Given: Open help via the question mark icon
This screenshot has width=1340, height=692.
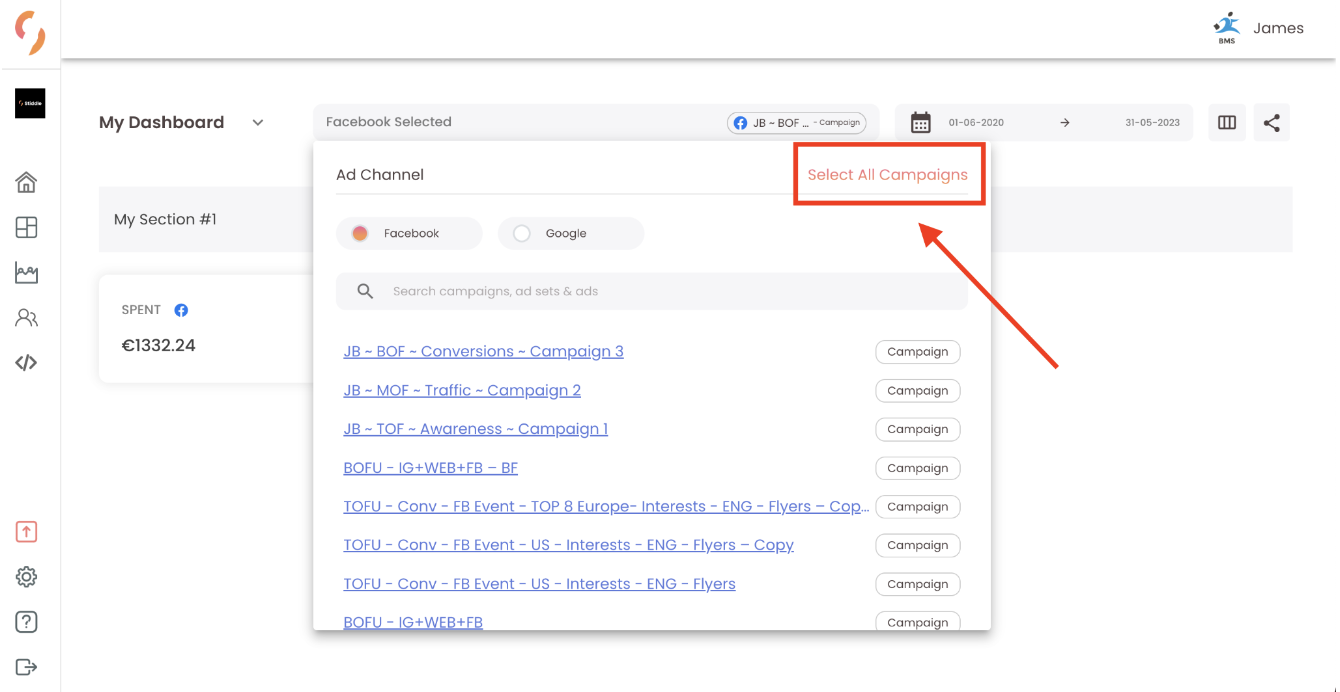Looking at the screenshot, I should [x=27, y=622].
